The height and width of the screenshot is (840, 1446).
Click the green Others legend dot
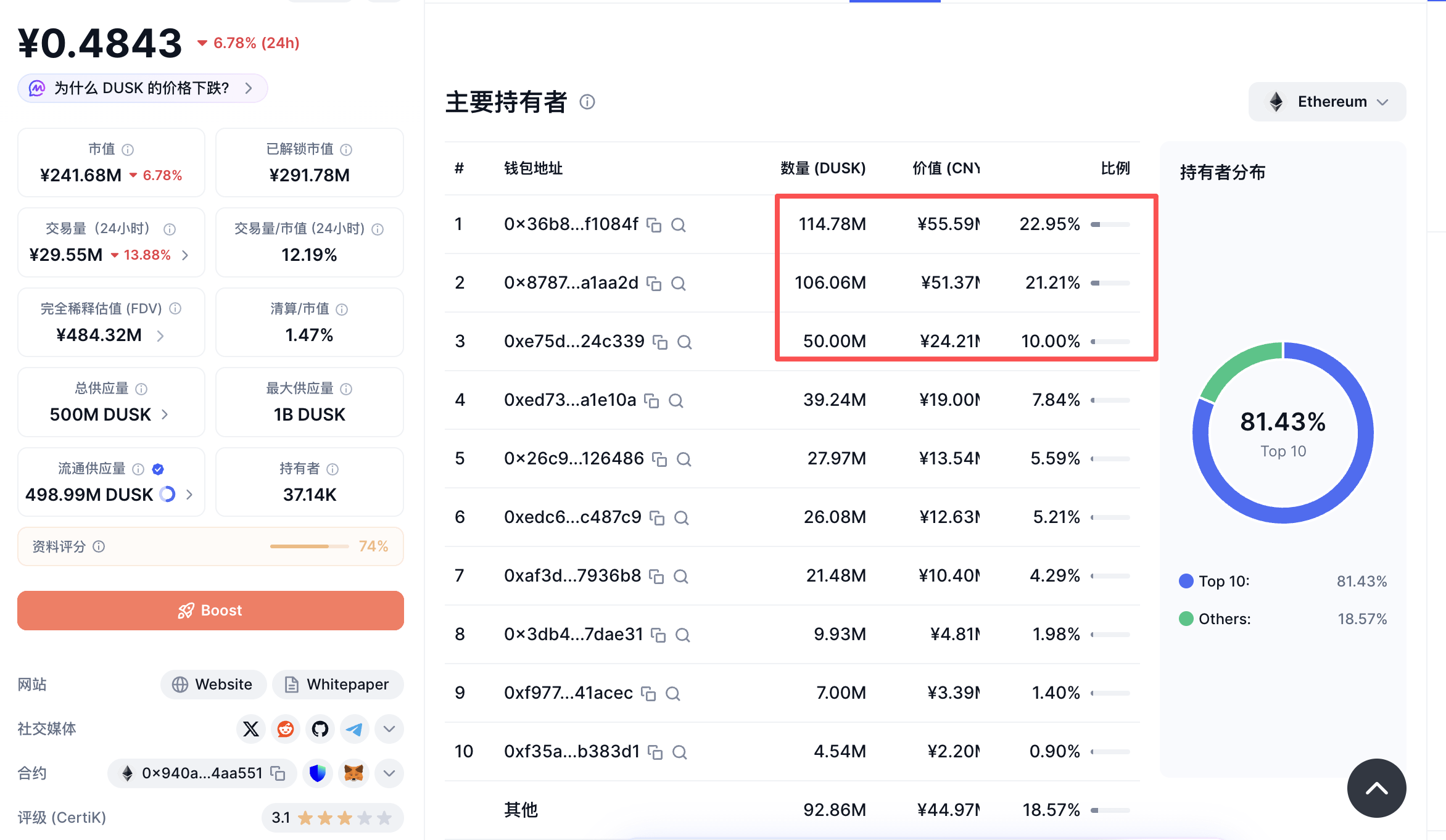point(1186,619)
